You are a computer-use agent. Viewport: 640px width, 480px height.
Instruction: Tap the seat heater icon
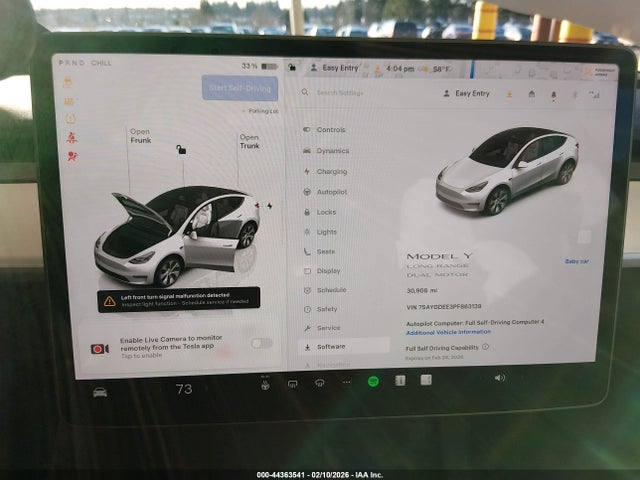click(265, 384)
